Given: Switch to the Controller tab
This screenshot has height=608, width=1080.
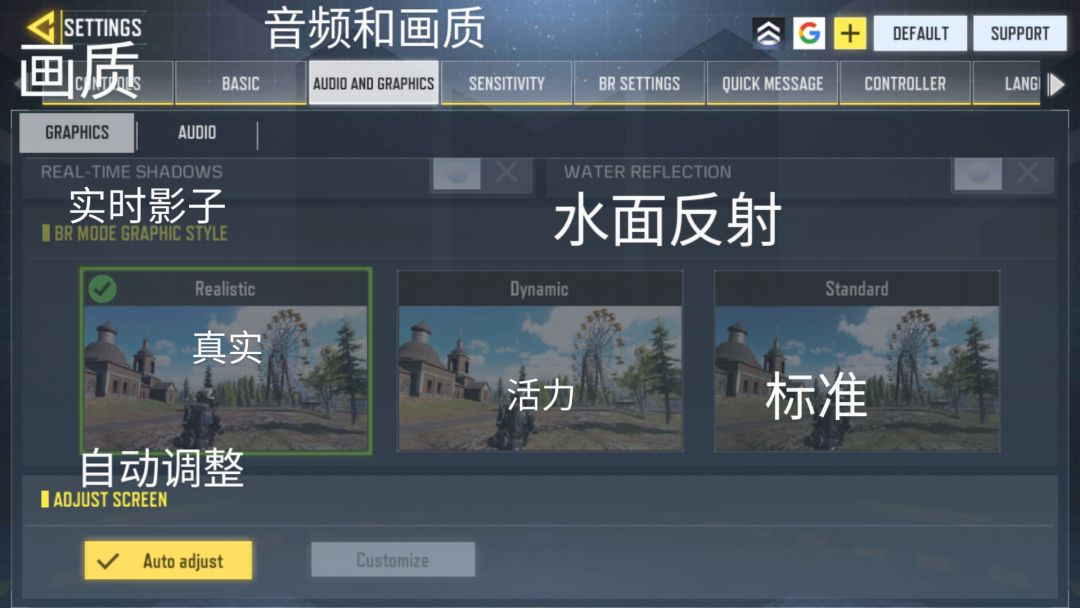Looking at the screenshot, I should tap(905, 83).
